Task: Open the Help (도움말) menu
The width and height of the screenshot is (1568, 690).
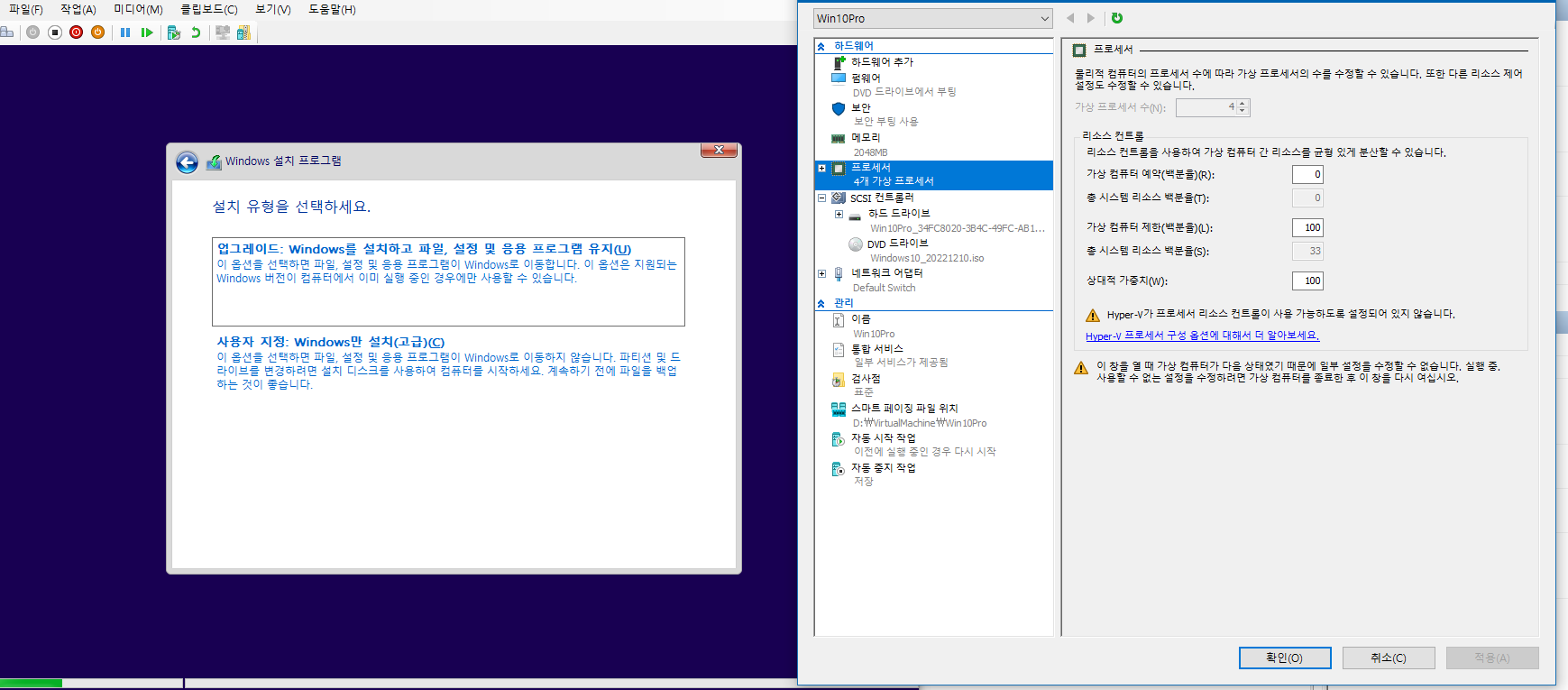Action: click(x=332, y=10)
